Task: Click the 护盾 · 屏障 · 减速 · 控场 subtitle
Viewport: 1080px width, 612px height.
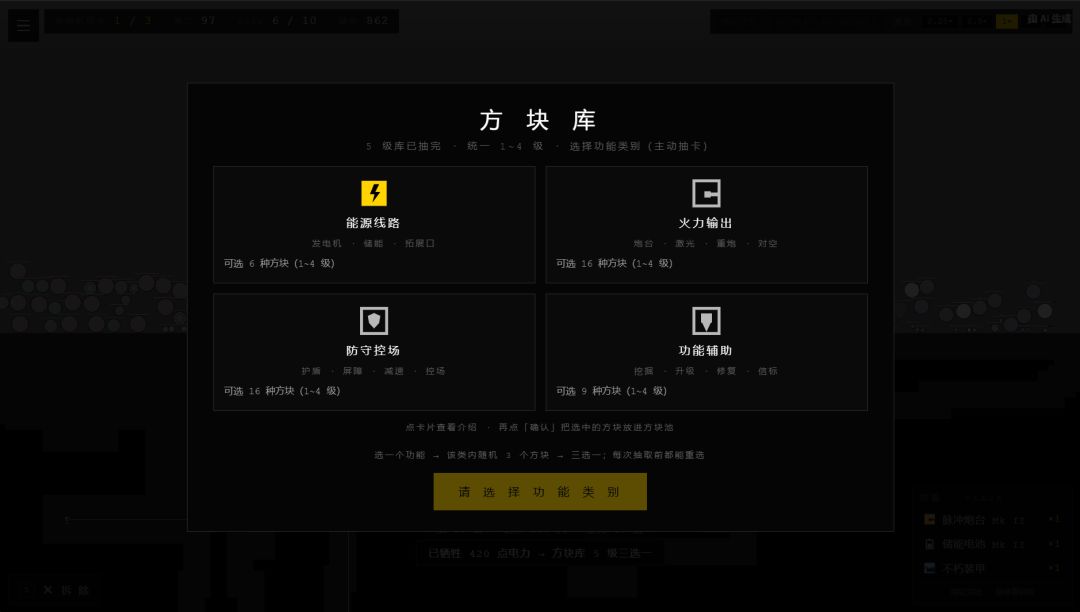Action: [373, 371]
